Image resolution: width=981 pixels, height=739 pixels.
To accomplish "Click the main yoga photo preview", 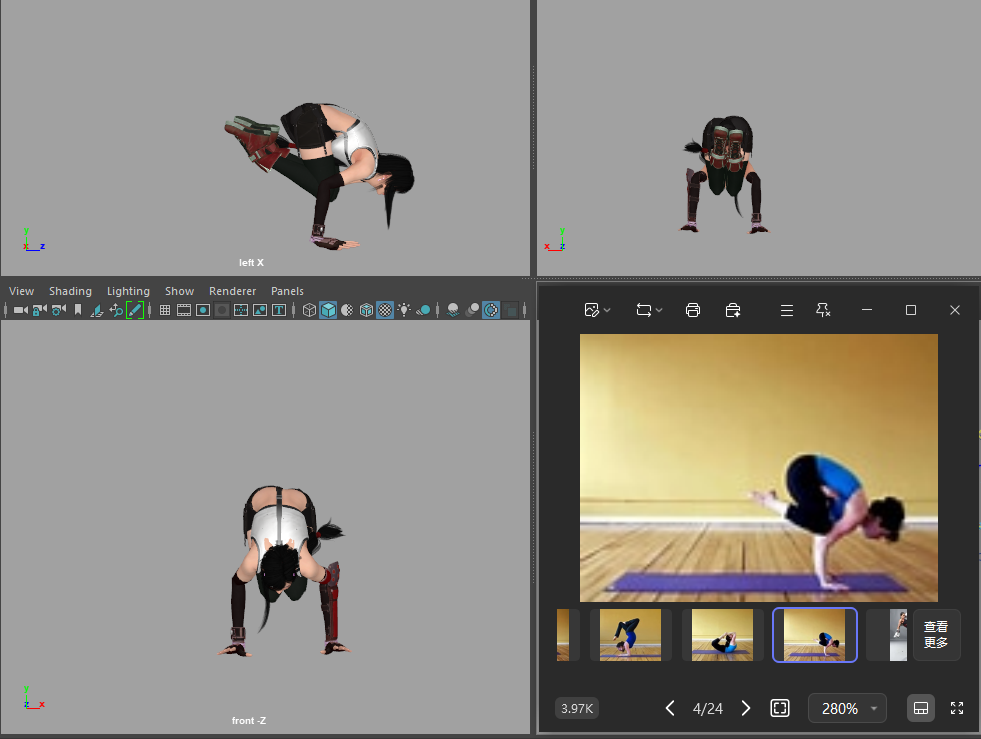I will coord(758,467).
